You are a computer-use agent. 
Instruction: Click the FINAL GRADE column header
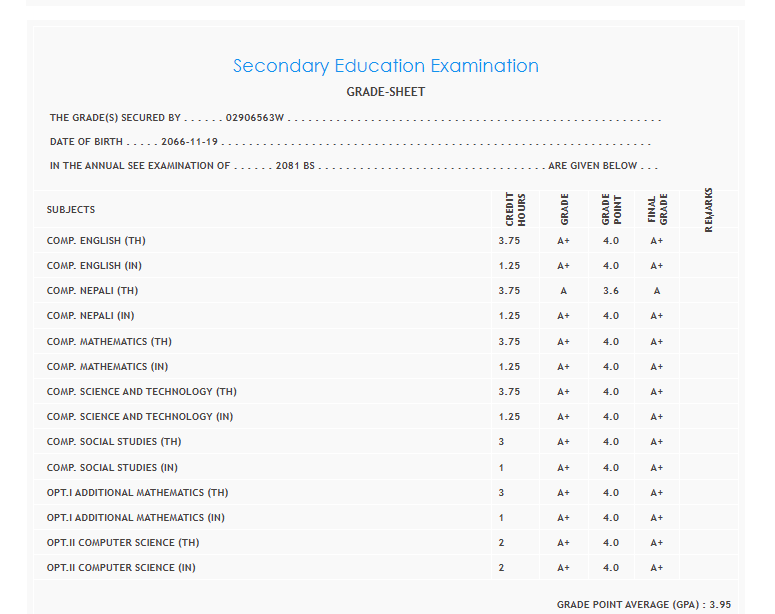click(x=657, y=210)
